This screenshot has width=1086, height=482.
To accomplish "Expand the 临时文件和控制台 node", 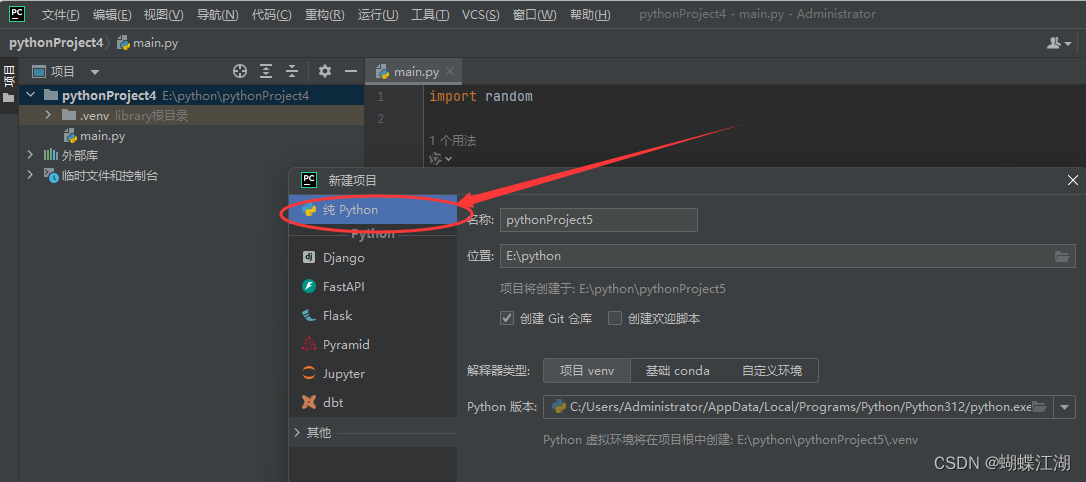I will click(30, 175).
